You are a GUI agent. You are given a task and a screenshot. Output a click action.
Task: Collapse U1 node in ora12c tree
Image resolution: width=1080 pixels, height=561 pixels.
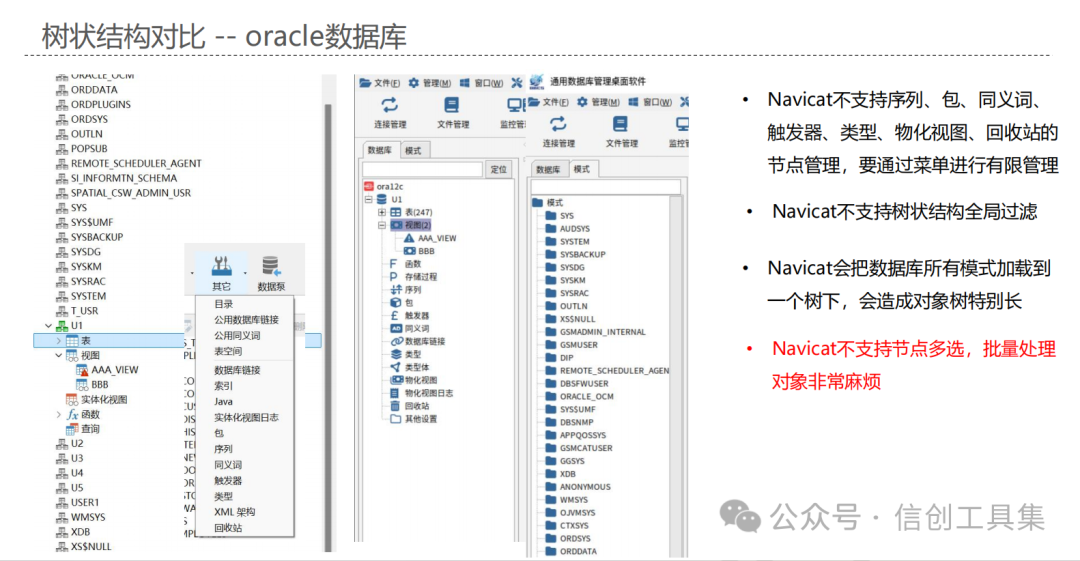click(x=368, y=199)
